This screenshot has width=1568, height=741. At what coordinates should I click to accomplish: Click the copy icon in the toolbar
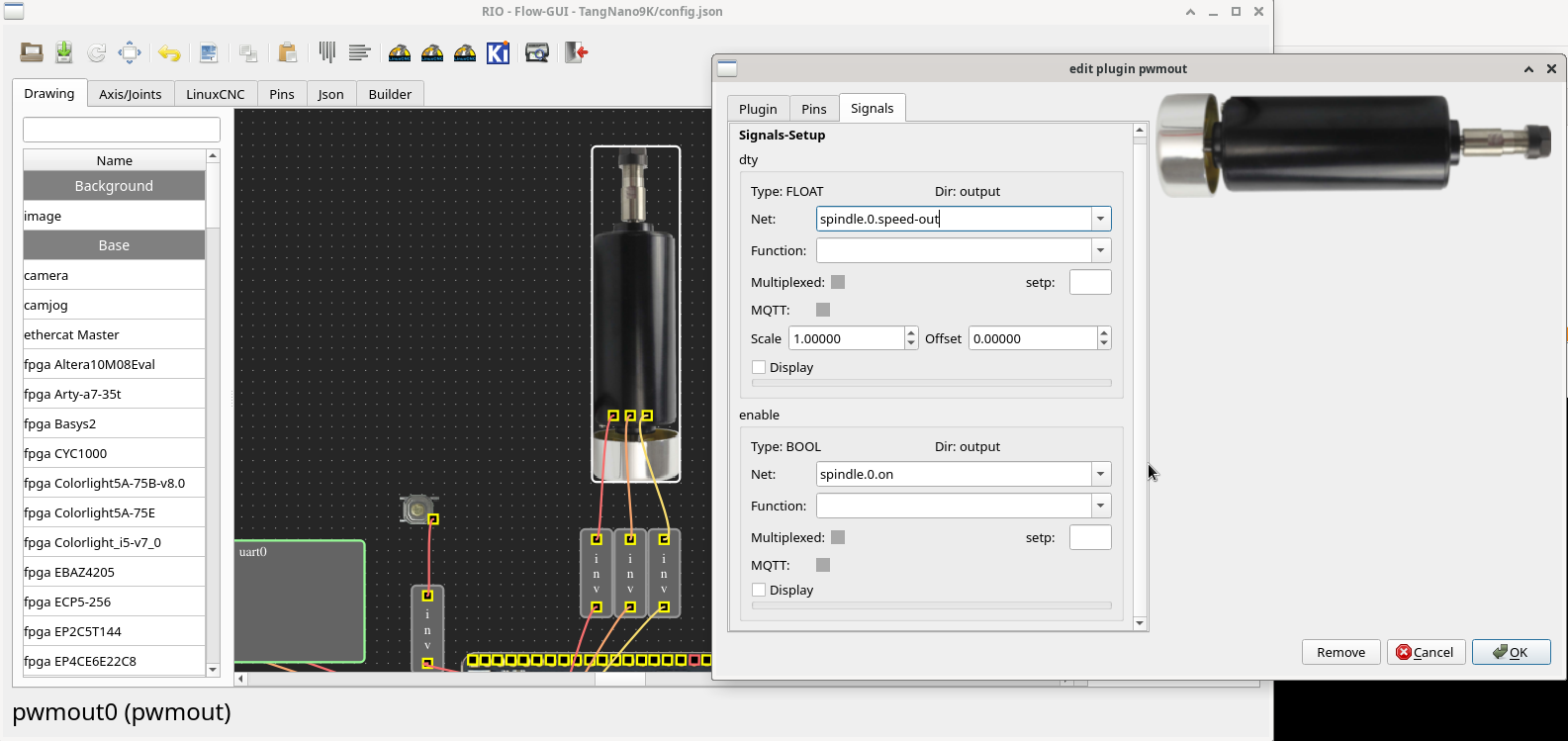click(x=248, y=52)
